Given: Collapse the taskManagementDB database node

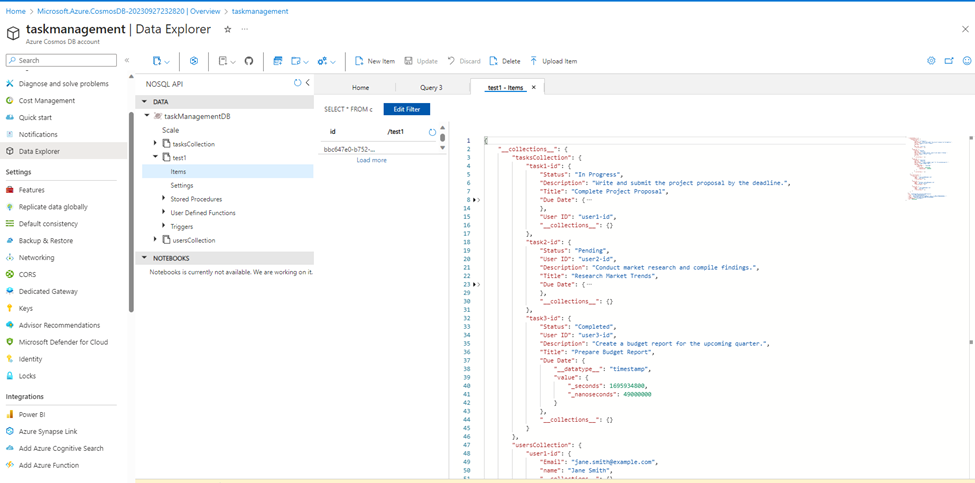Looking at the screenshot, I should pos(147,116).
